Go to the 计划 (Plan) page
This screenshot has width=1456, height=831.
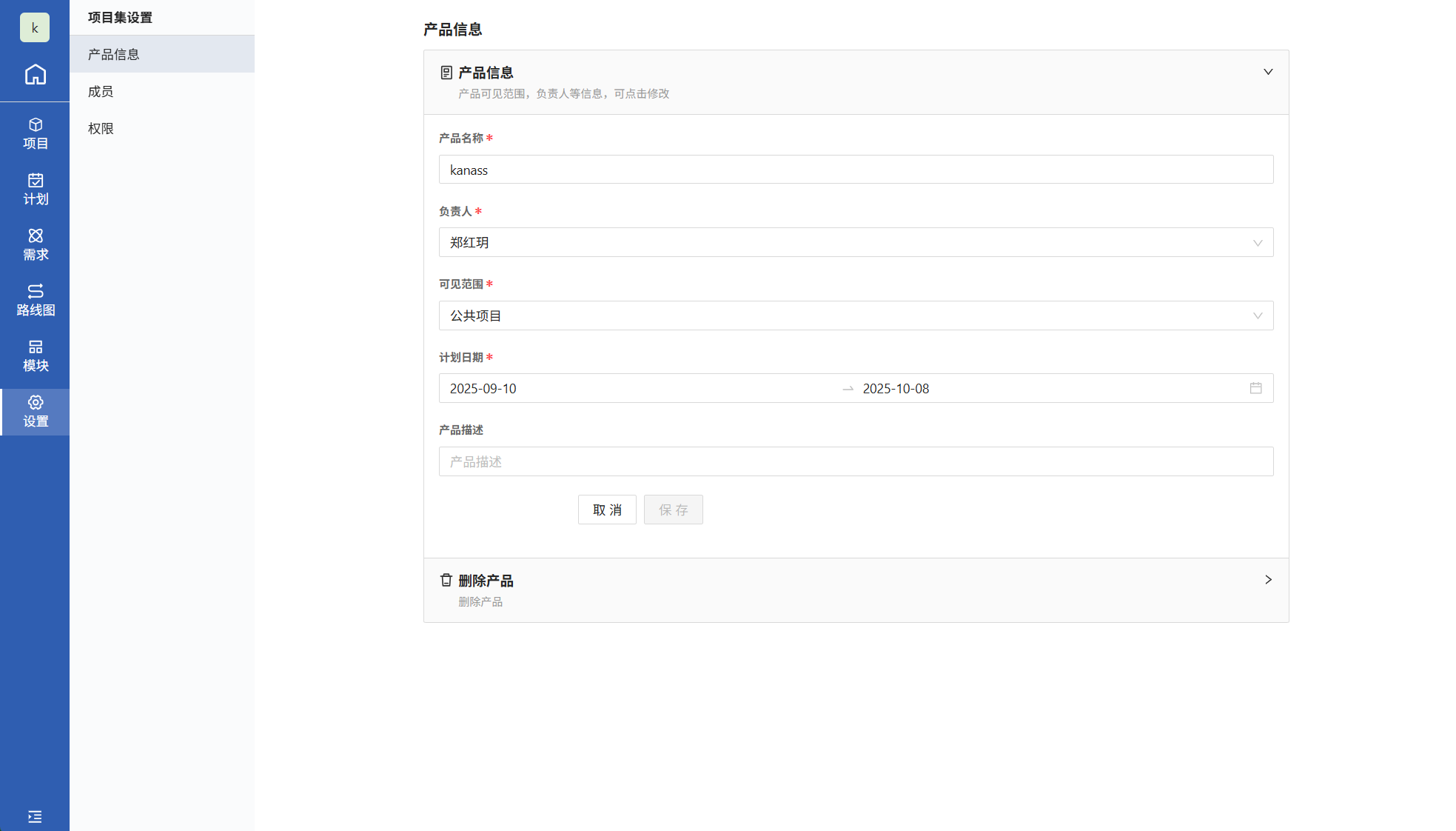point(35,189)
